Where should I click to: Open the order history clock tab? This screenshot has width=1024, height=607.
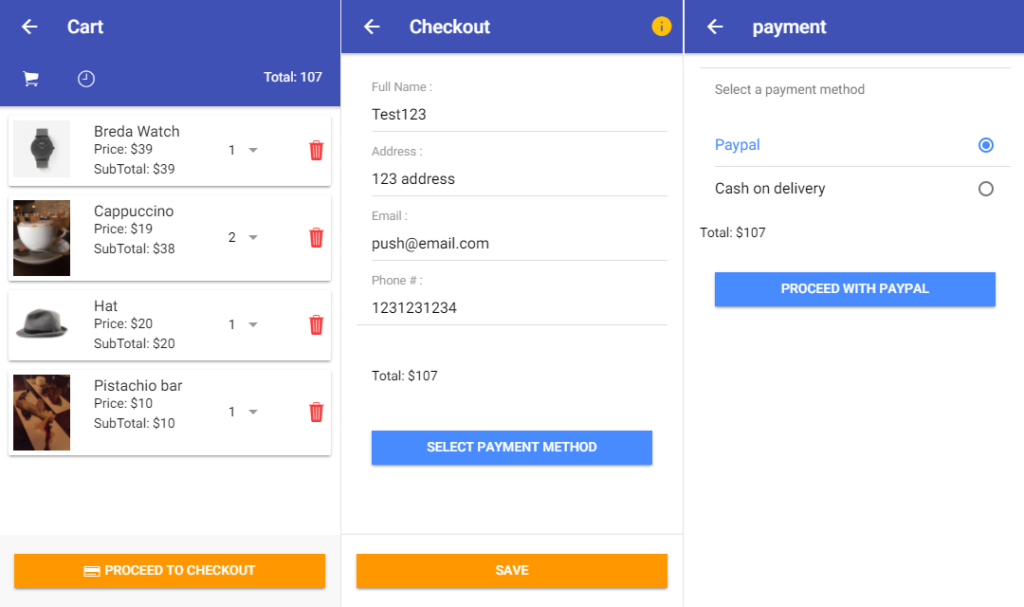pos(86,79)
